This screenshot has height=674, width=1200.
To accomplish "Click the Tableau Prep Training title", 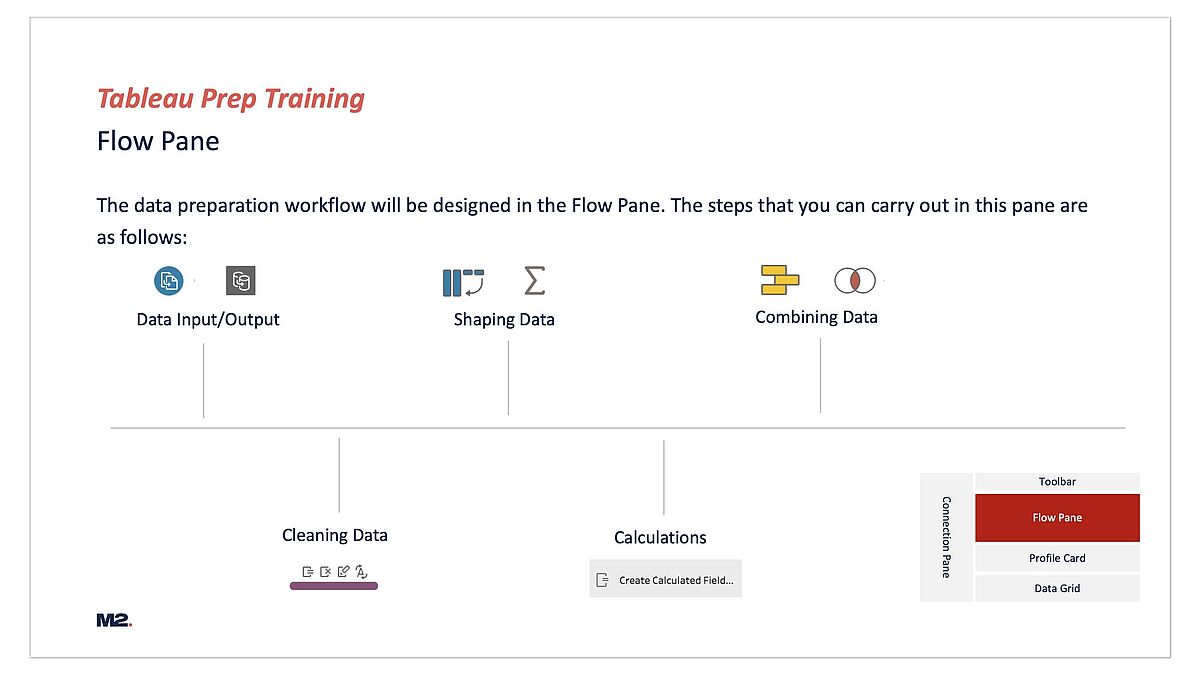I will click(x=231, y=99).
